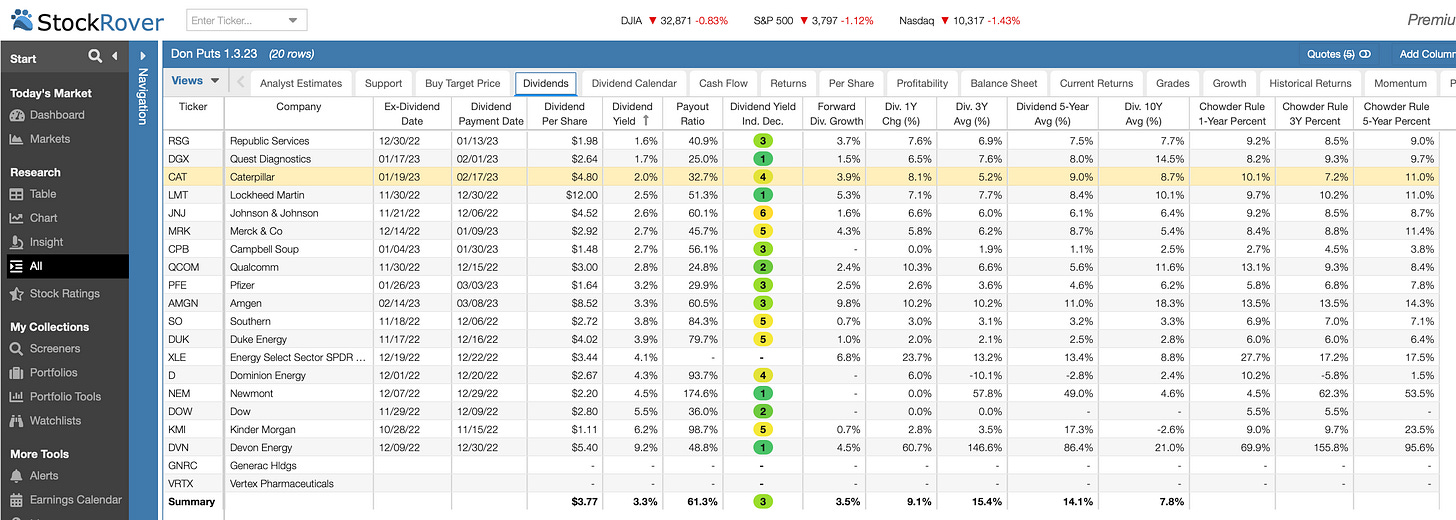The width and height of the screenshot is (1456, 520).
Task: Click the Summary row label
Action: point(191,502)
